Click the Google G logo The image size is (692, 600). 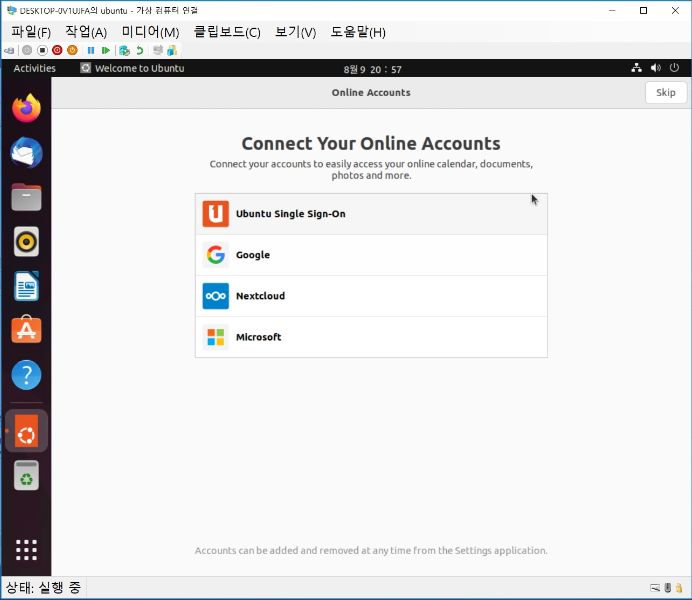click(x=216, y=255)
